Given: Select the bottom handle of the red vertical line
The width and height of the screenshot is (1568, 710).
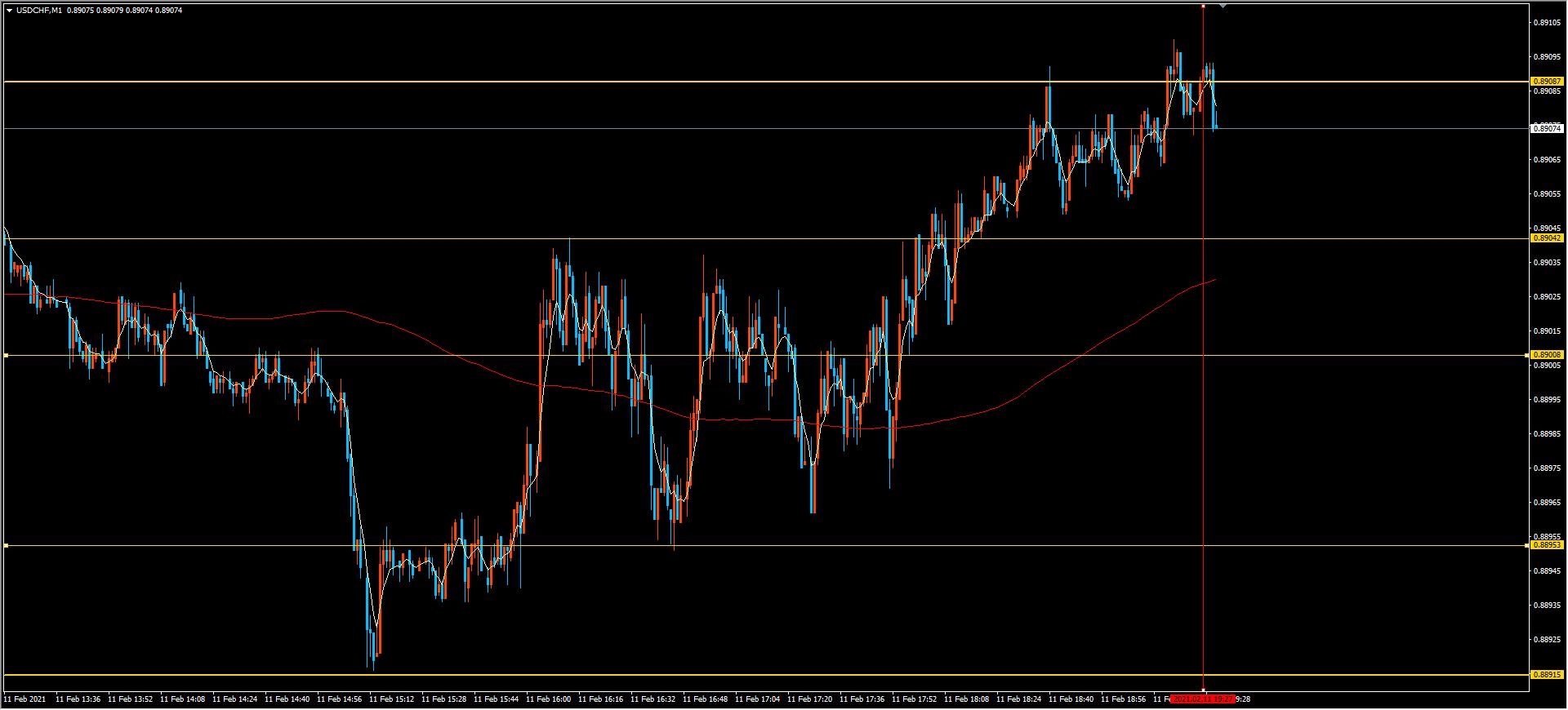Looking at the screenshot, I should tap(1203, 690).
